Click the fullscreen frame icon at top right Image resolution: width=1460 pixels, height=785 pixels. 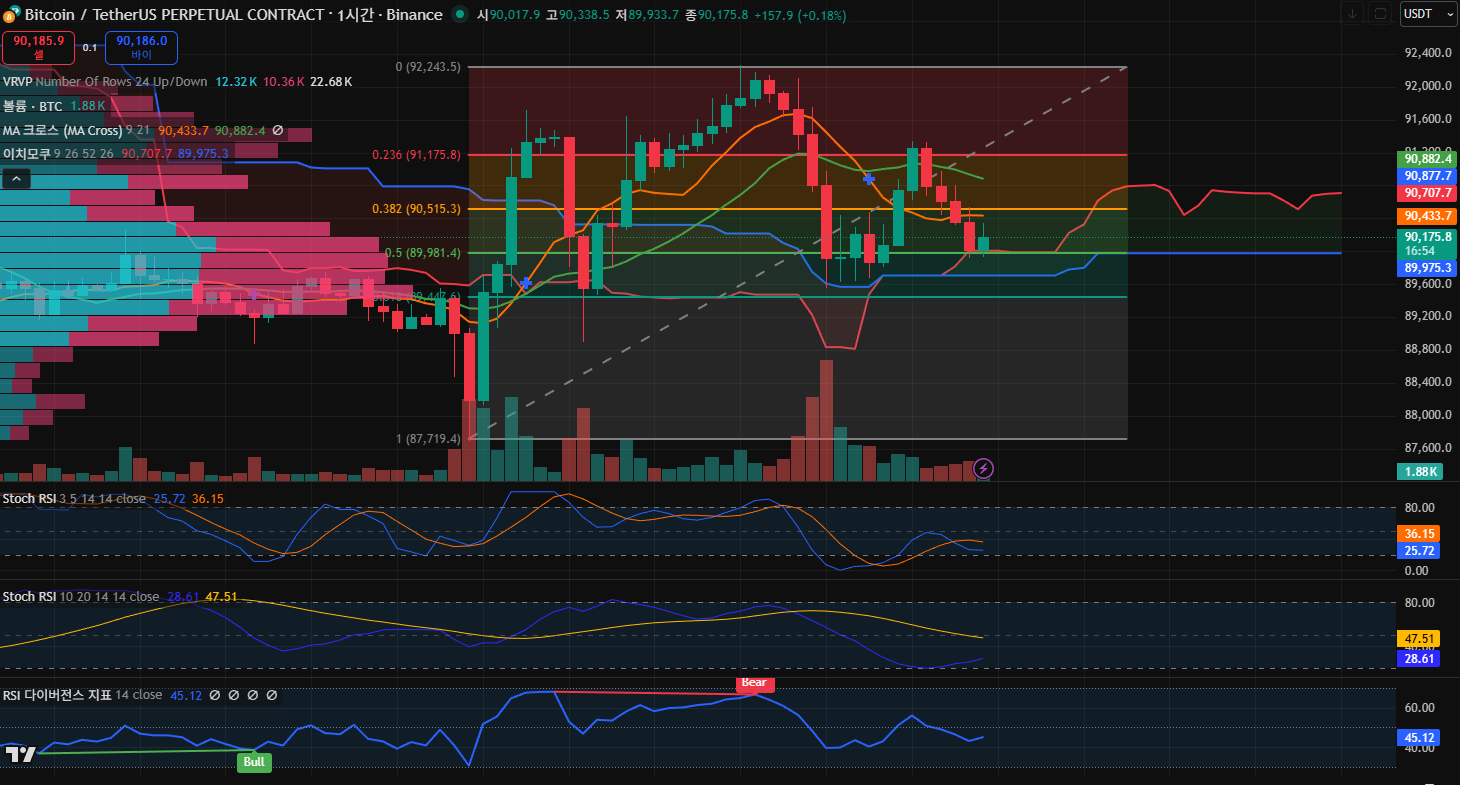click(x=1381, y=14)
